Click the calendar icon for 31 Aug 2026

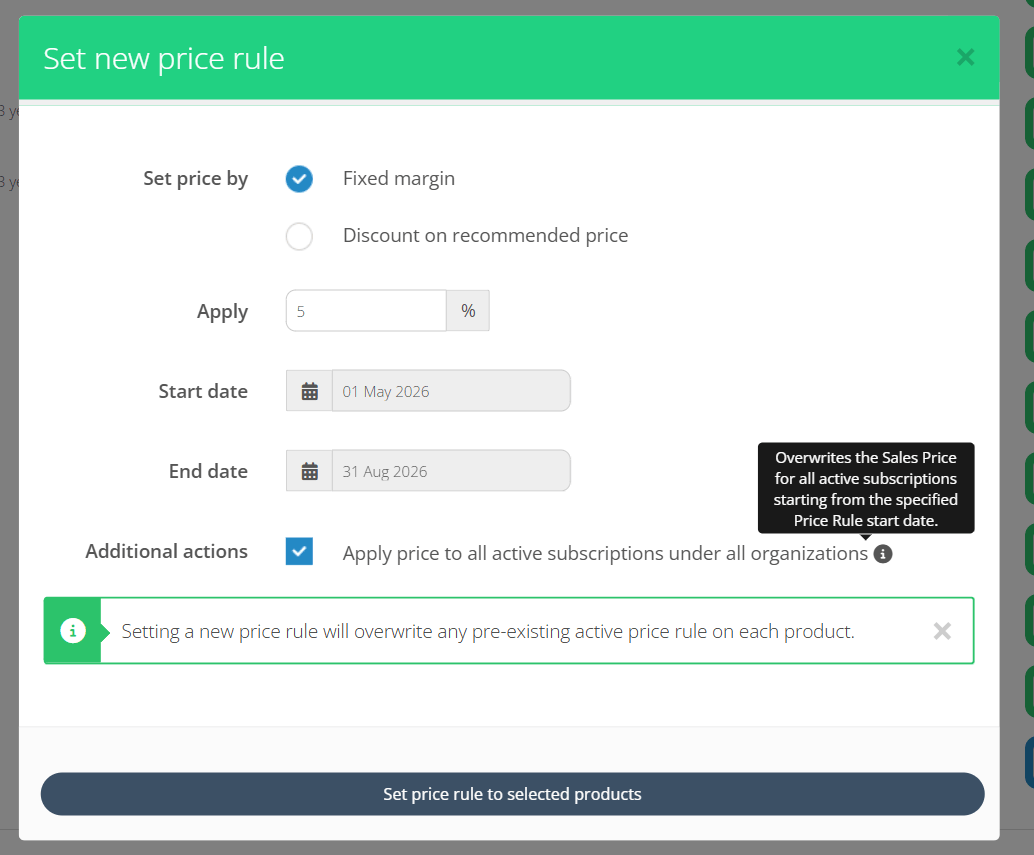pos(308,470)
